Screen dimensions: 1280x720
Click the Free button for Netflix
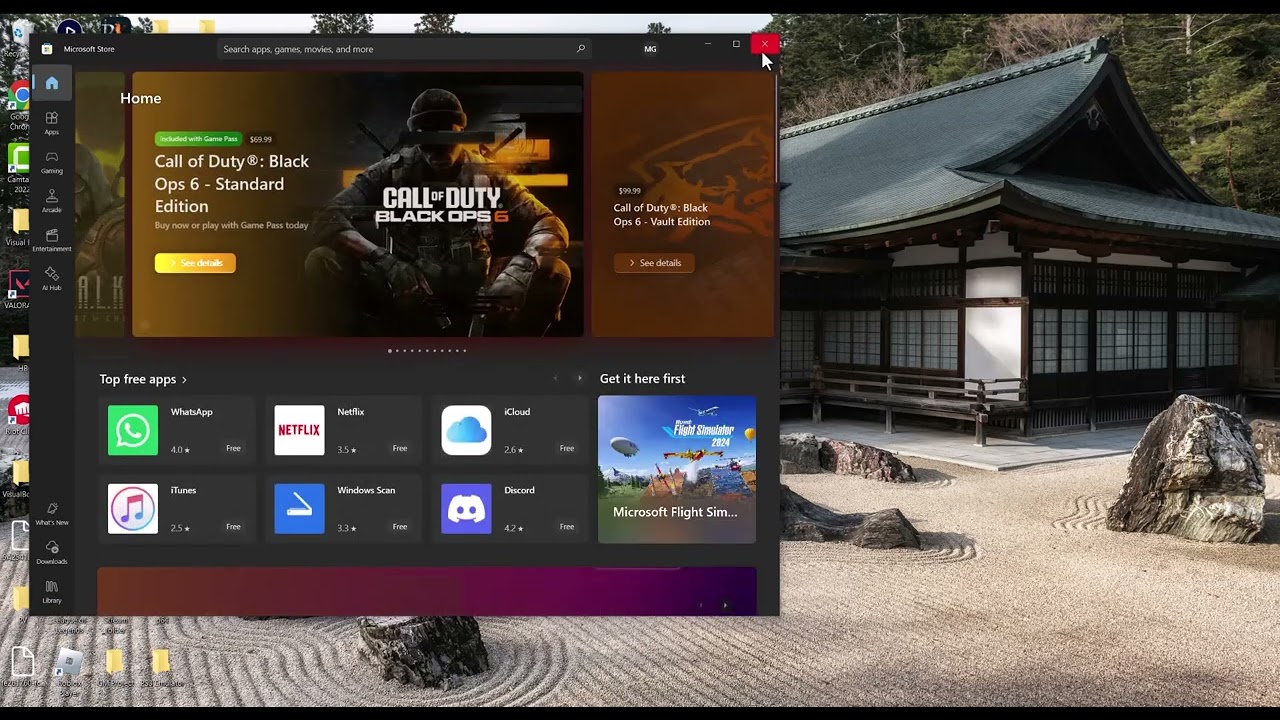[400, 448]
